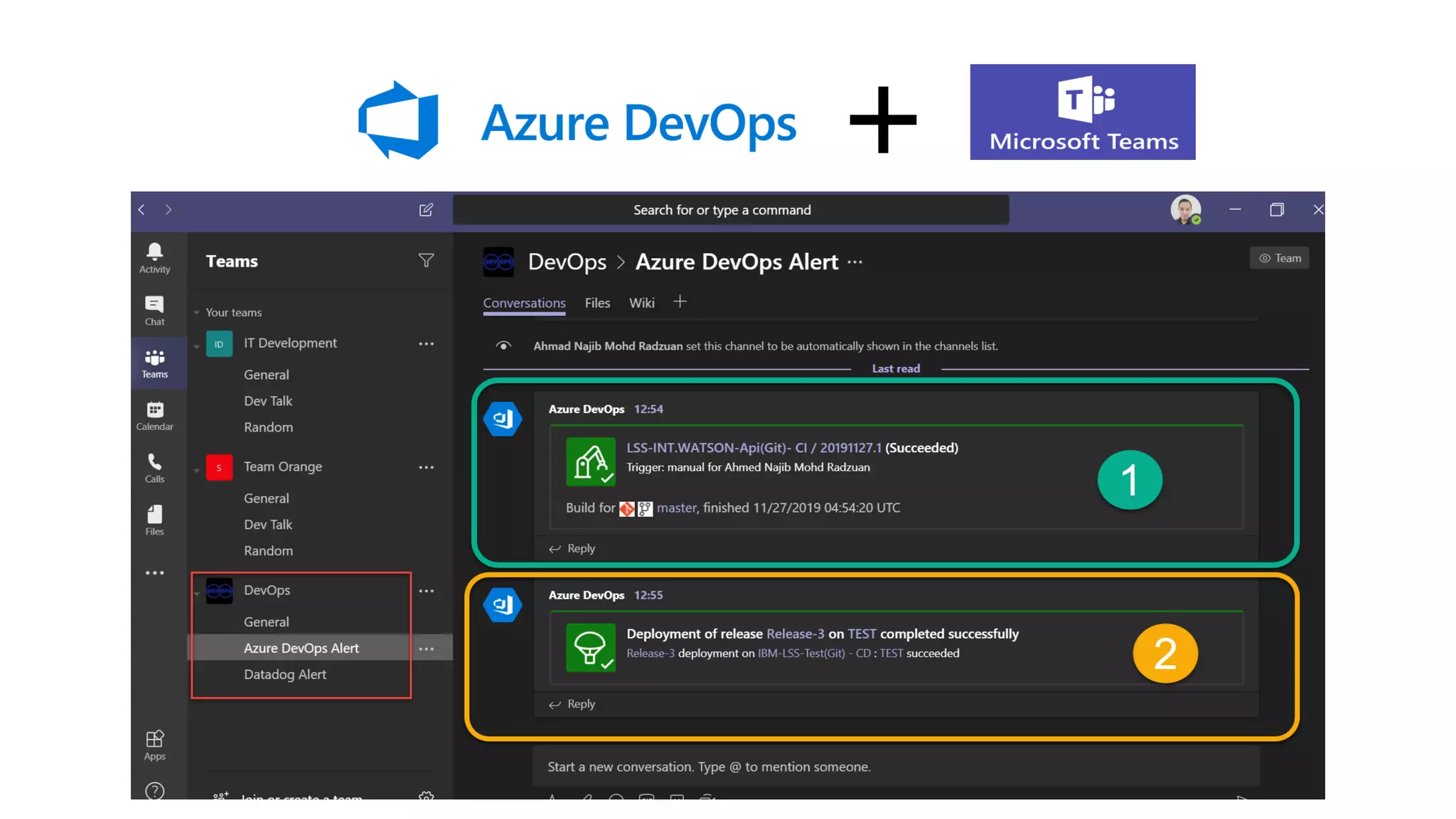This screenshot has height=819, width=1456.
Task: Reply to the 12:54 build message
Action: tap(572, 548)
